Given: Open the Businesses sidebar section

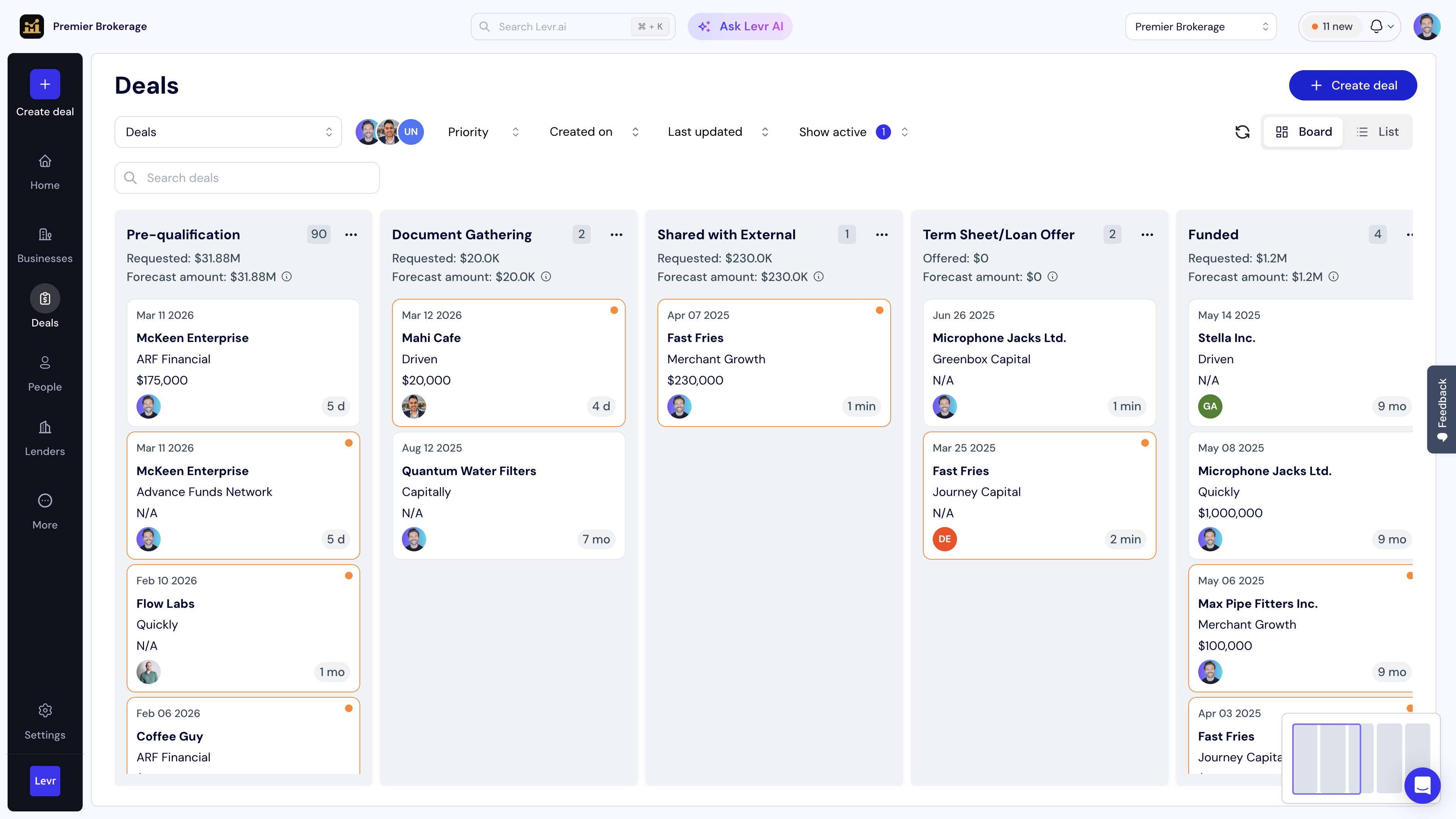Looking at the screenshot, I should [45, 246].
